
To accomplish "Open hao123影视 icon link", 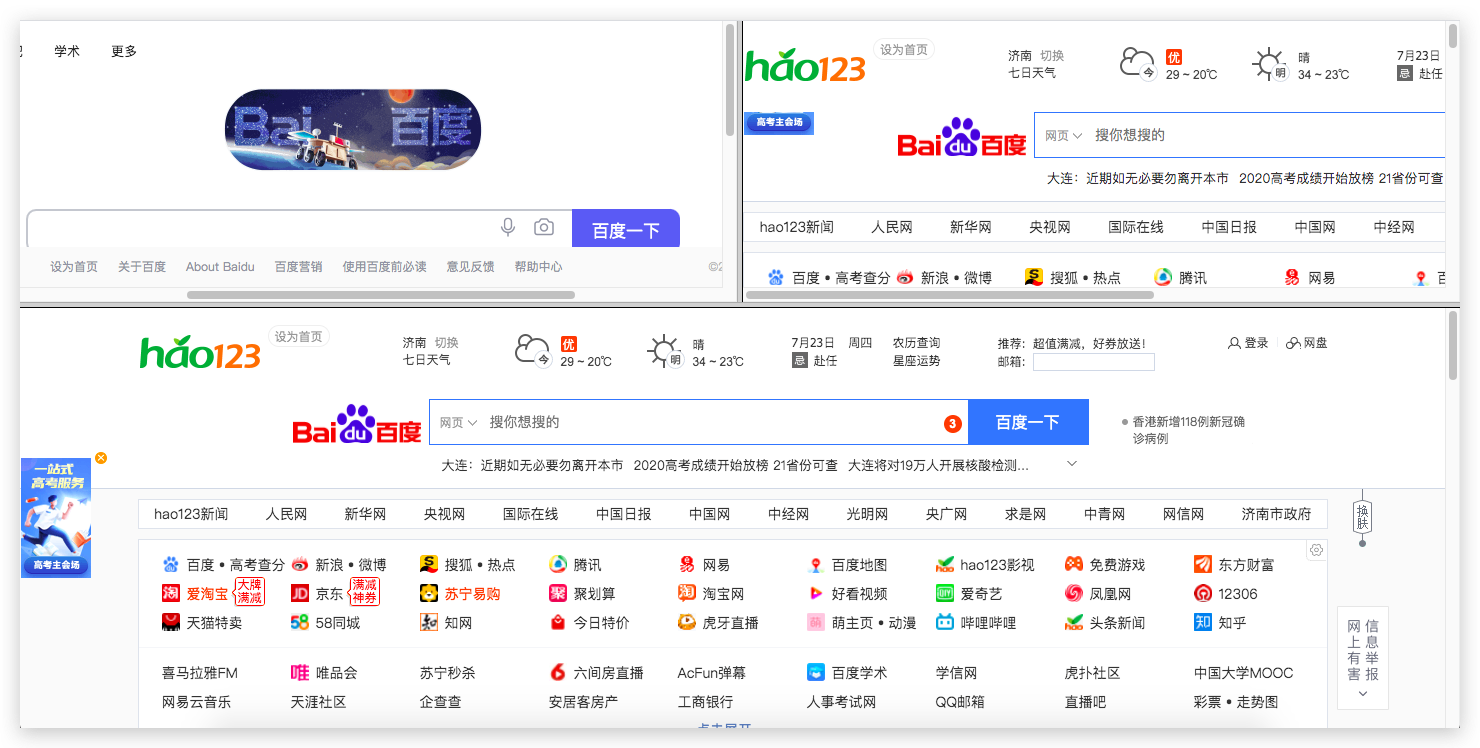I will click(x=945, y=565).
